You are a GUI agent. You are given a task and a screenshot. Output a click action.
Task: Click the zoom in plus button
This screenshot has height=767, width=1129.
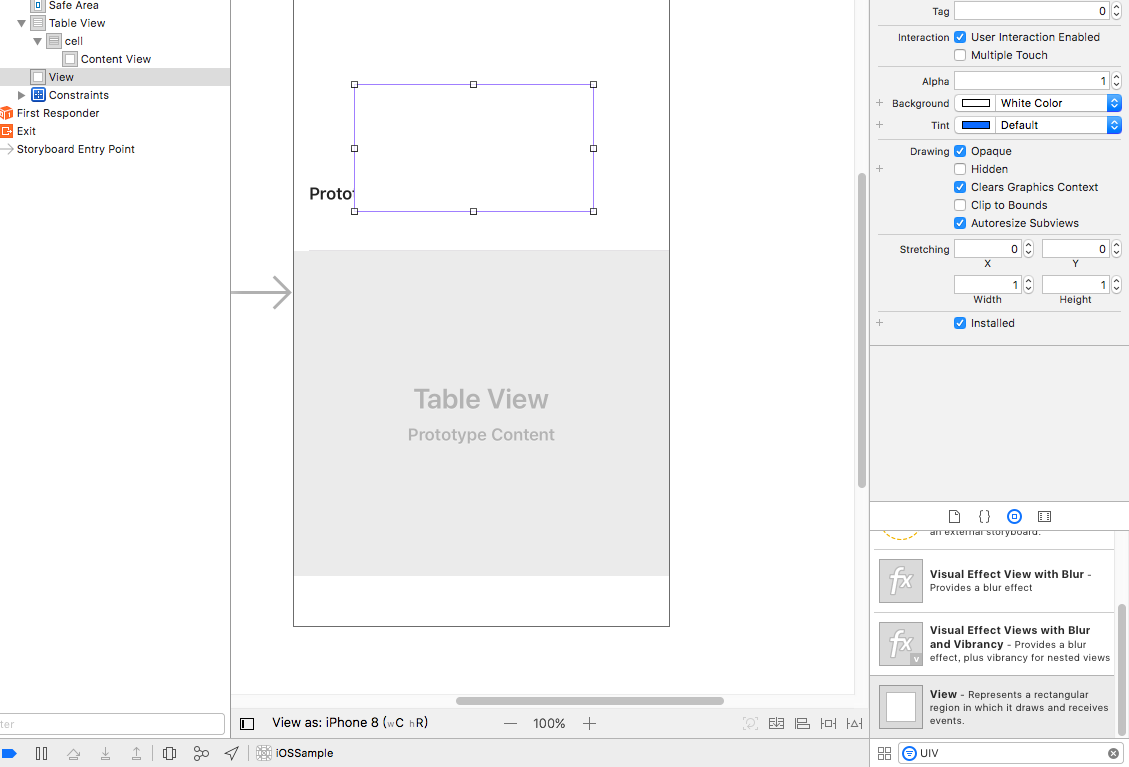589,723
